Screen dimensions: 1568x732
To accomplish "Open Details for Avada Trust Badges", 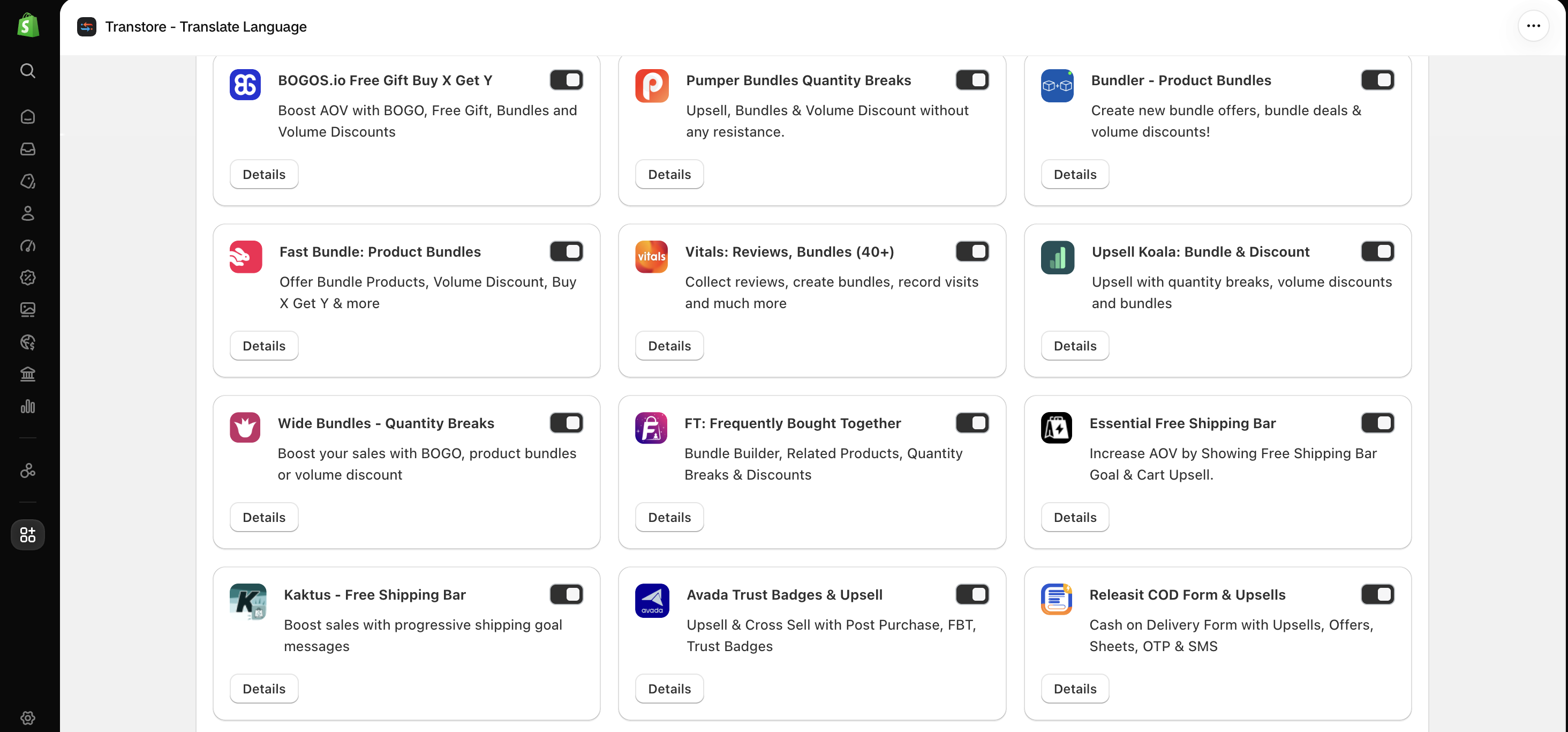I will tap(669, 689).
